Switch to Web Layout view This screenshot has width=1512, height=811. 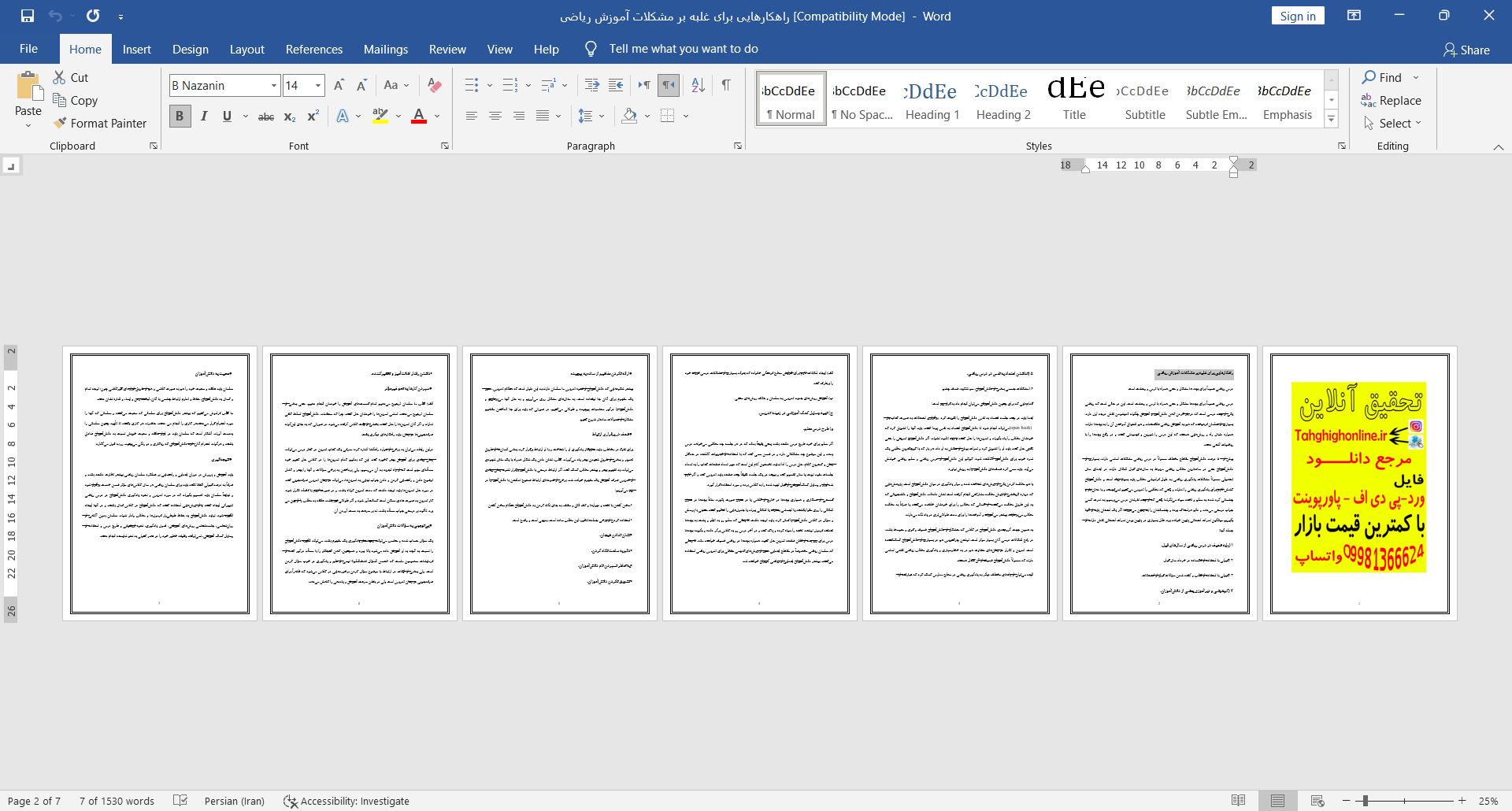1317,801
